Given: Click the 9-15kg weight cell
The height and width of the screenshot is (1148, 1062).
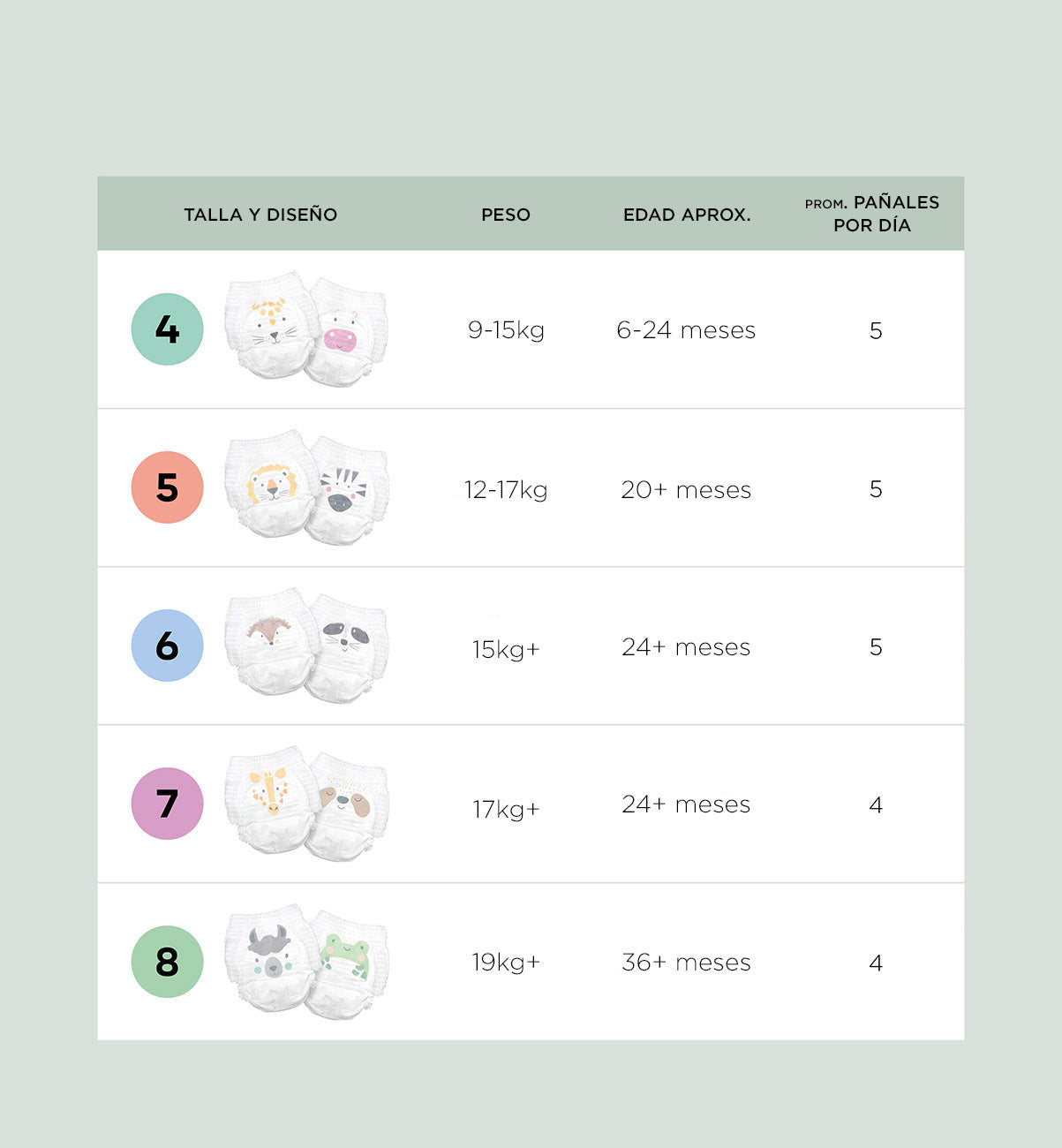Looking at the screenshot, I should click(506, 330).
